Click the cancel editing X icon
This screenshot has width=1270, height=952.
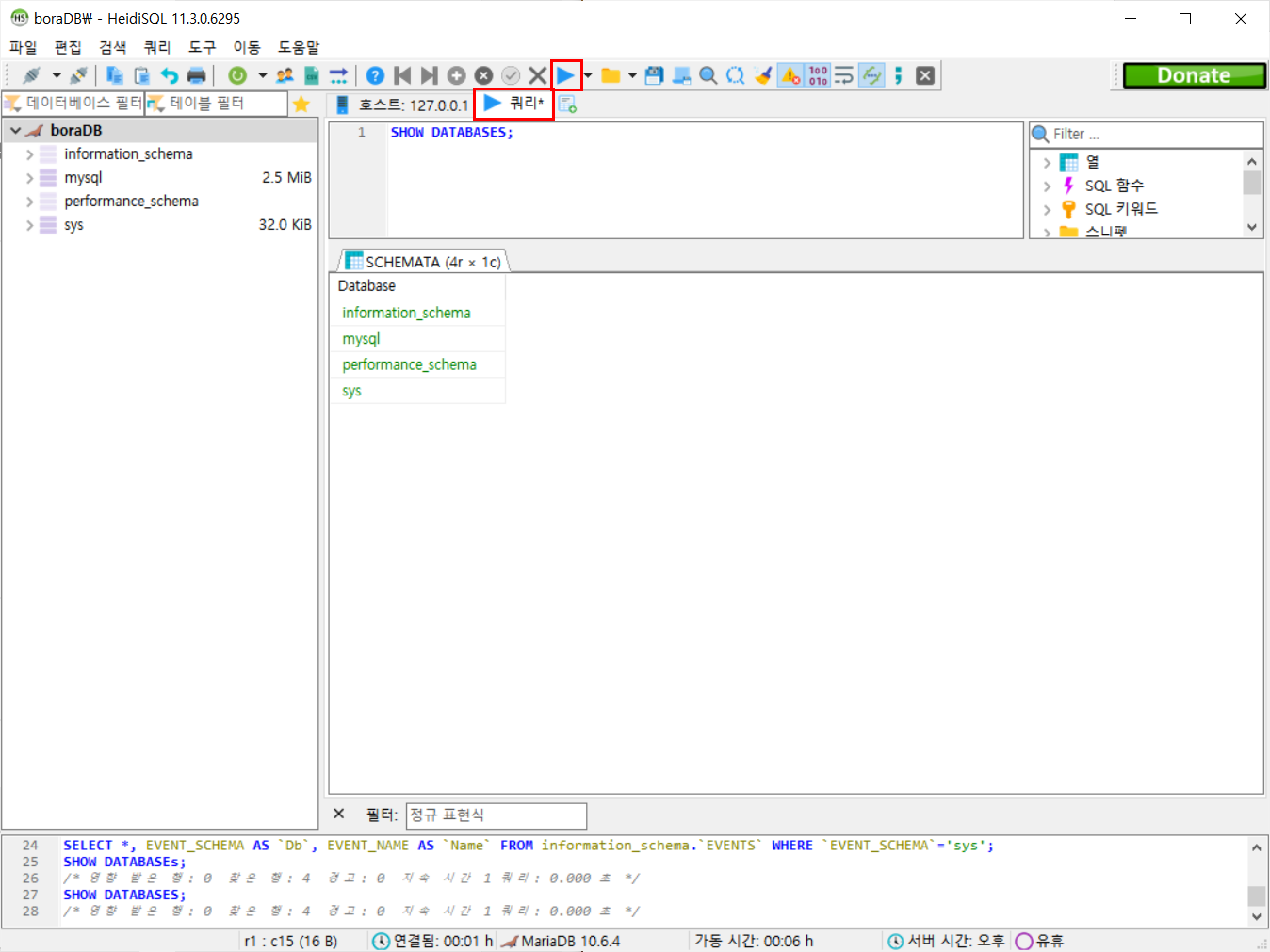click(537, 75)
